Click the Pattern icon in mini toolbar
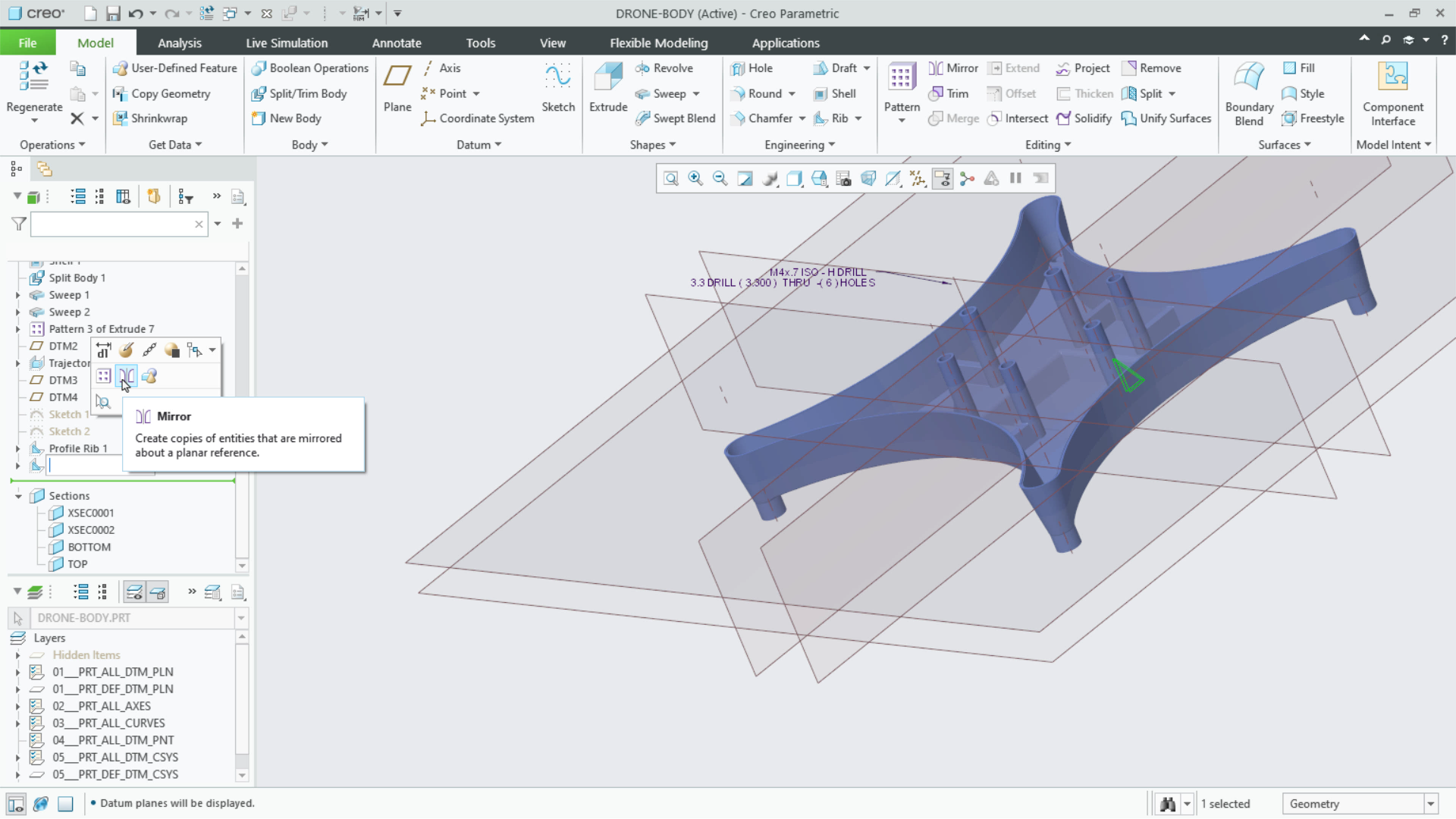 [x=104, y=376]
